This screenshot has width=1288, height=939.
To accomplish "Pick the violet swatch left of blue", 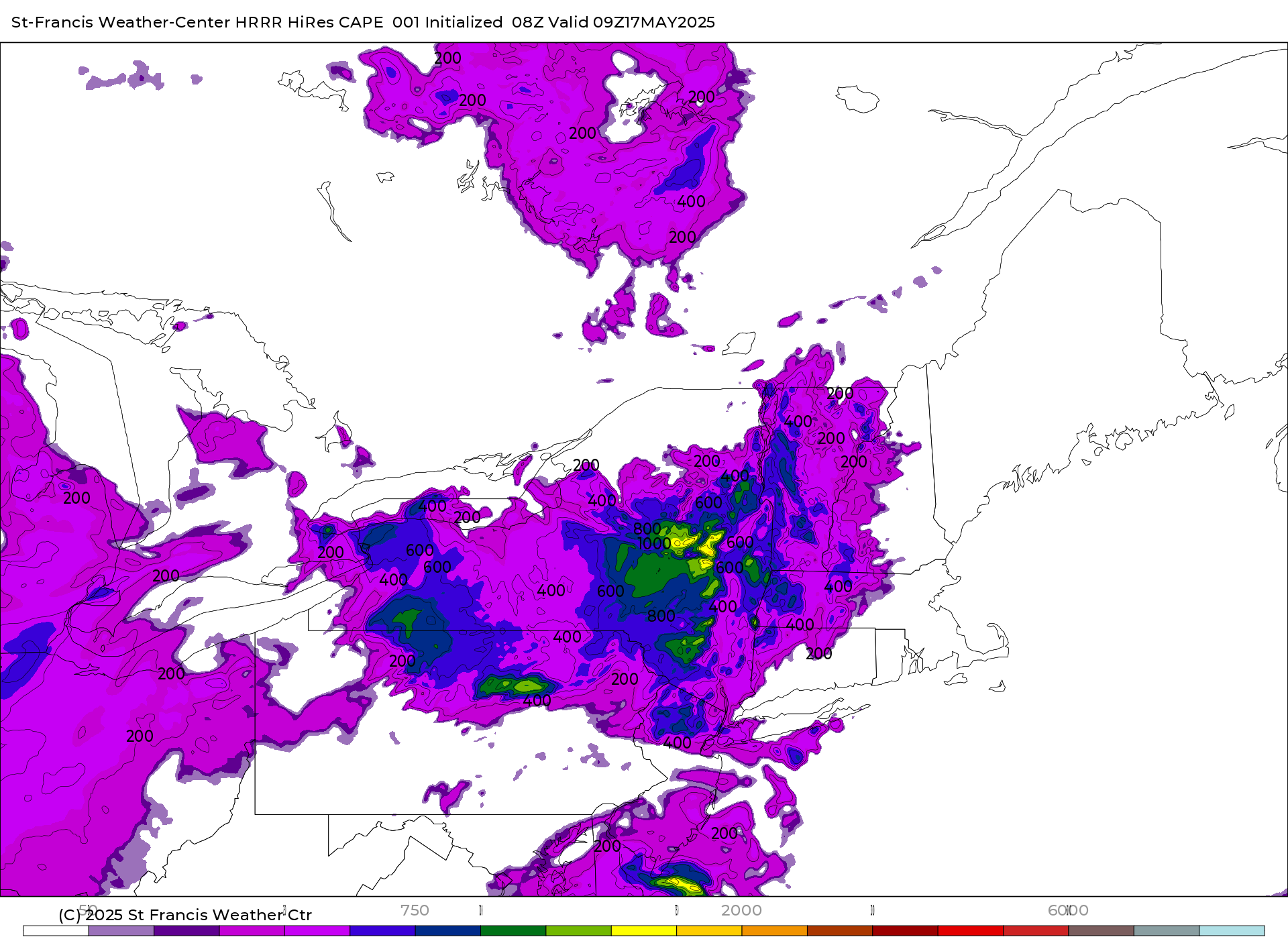I will (317, 931).
